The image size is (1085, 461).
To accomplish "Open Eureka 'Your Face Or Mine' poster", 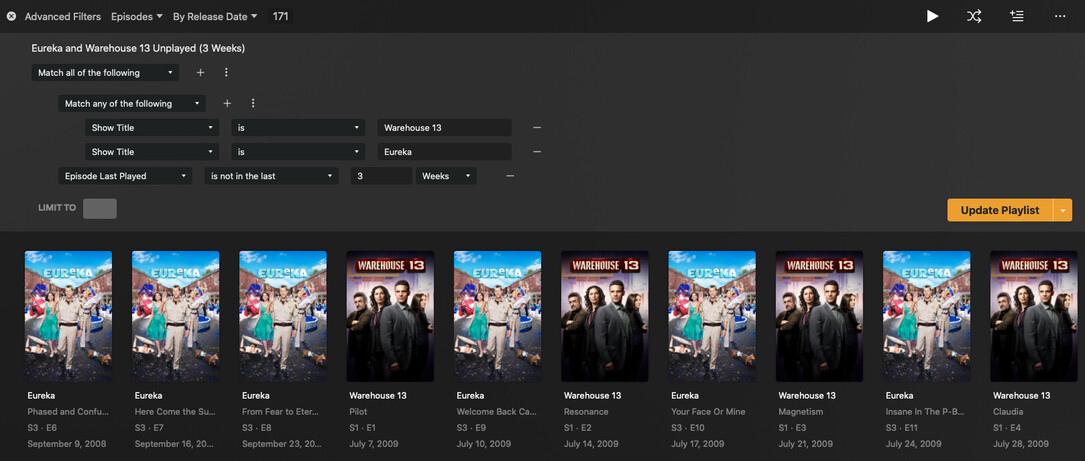I will click(x=712, y=316).
